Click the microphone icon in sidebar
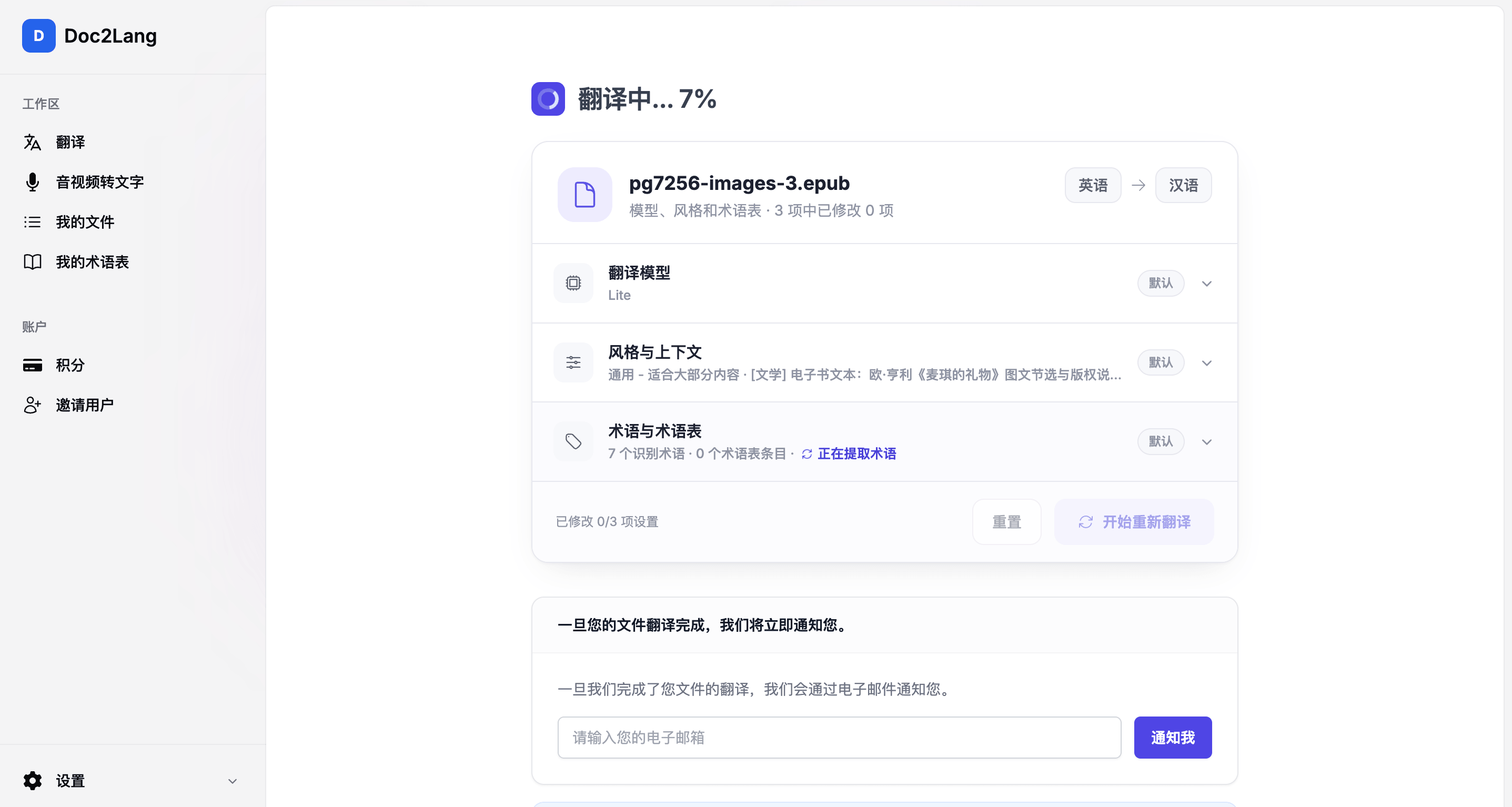This screenshot has height=807, width=1512. (32, 182)
